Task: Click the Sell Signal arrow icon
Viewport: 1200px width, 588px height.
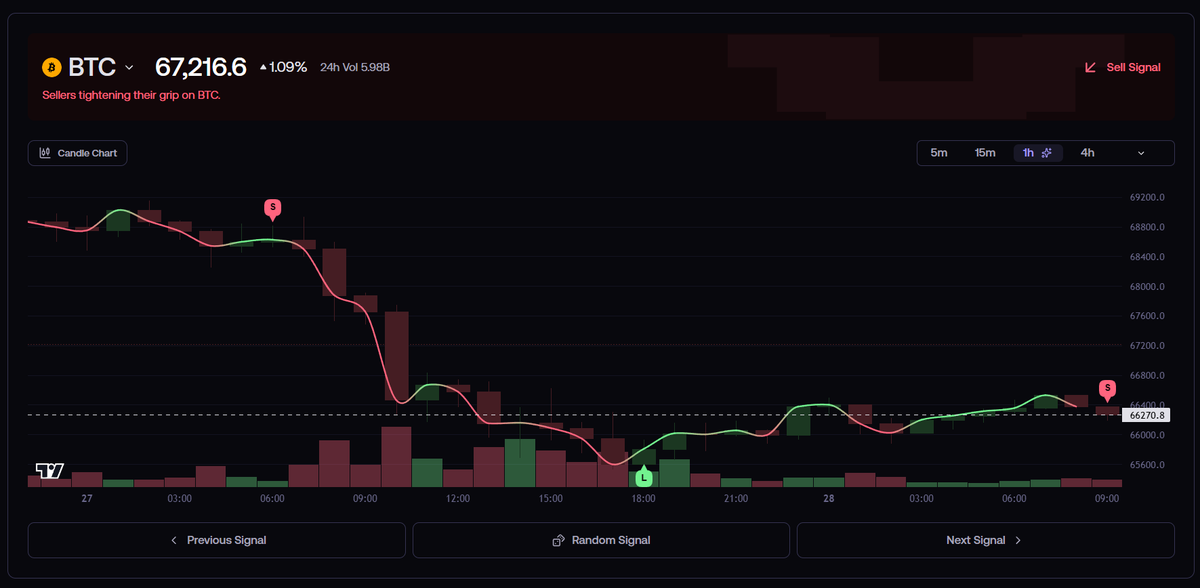Action: pos(1091,68)
